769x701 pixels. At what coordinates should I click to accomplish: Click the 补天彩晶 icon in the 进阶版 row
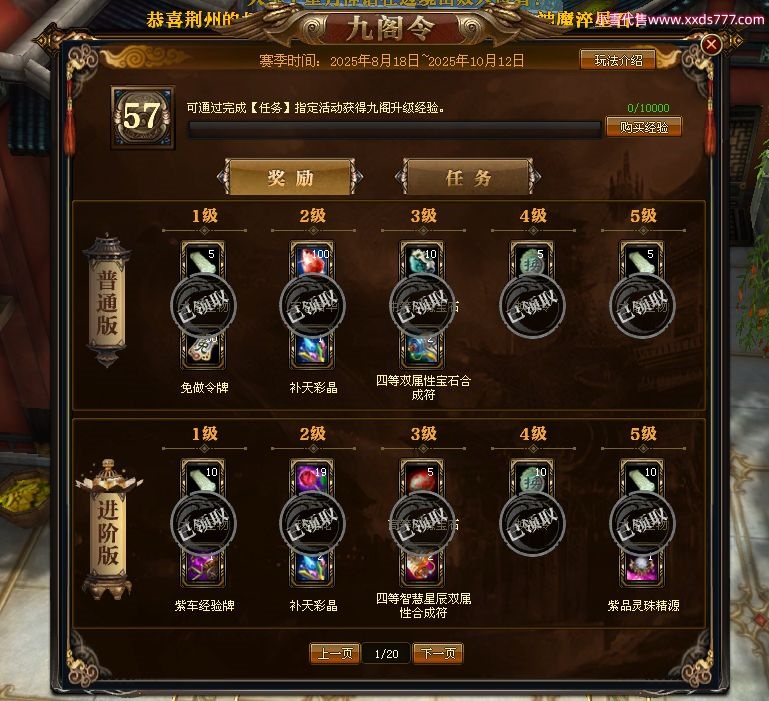(x=312, y=569)
